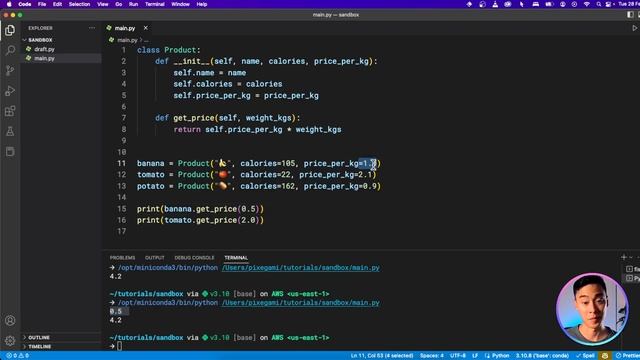Open Spotlight search in menu bar
Screen dimensions: 640x360
tap(598, 4)
